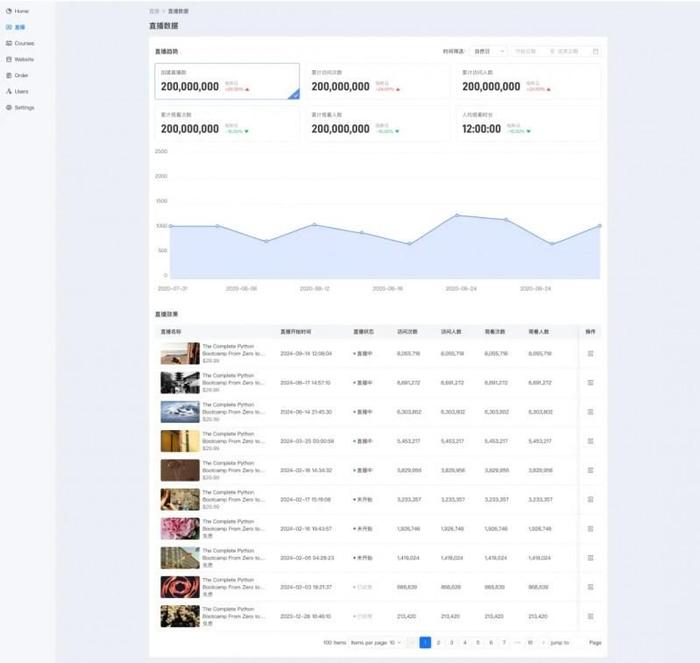Click the row action icon for 2024-06-17 stream

click(x=590, y=383)
